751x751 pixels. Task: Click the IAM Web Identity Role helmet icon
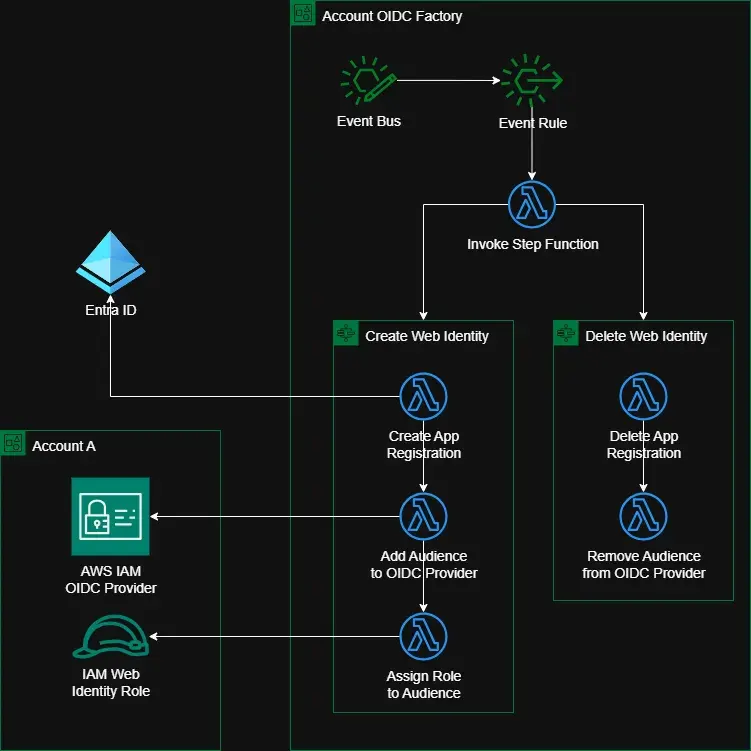(110, 637)
